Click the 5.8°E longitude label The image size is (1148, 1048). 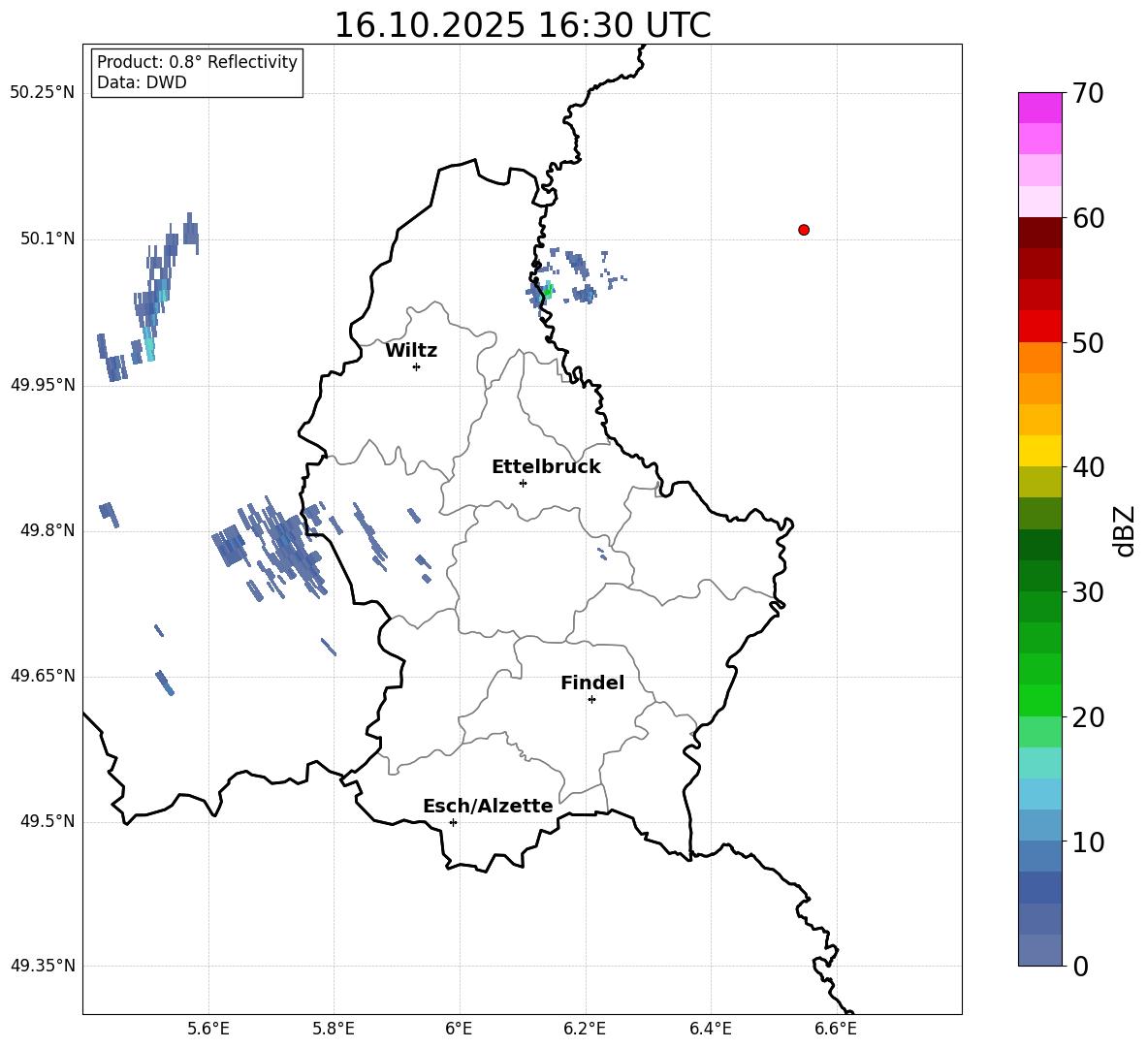[334, 1029]
